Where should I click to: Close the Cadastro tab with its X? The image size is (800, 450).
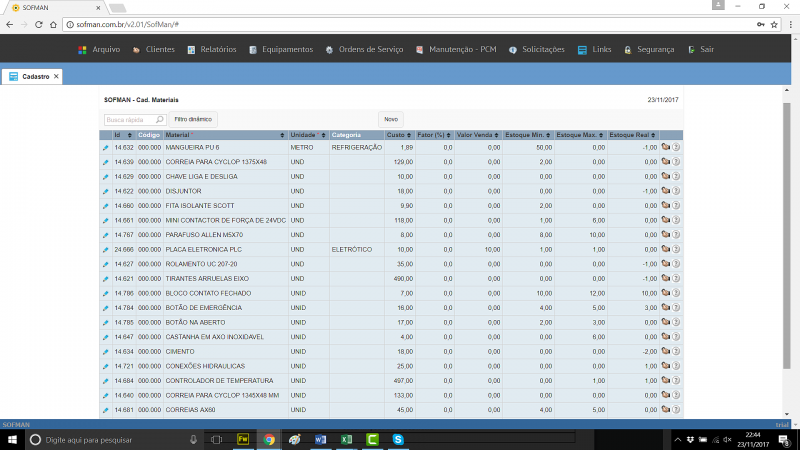tap(56, 76)
